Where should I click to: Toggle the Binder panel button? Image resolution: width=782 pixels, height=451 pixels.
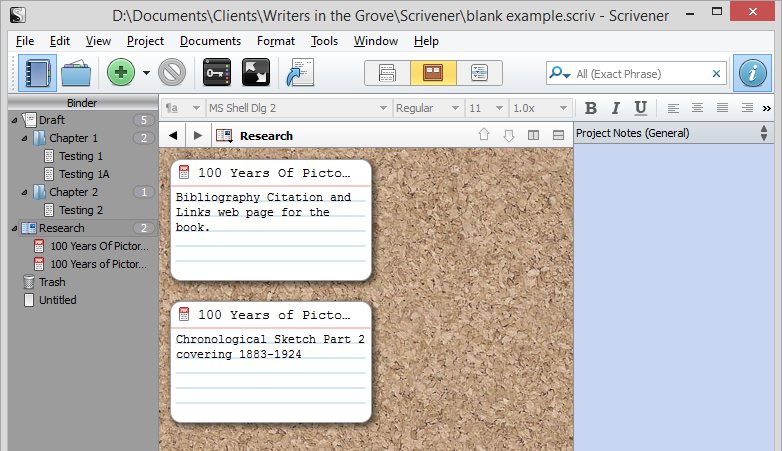click(37, 73)
